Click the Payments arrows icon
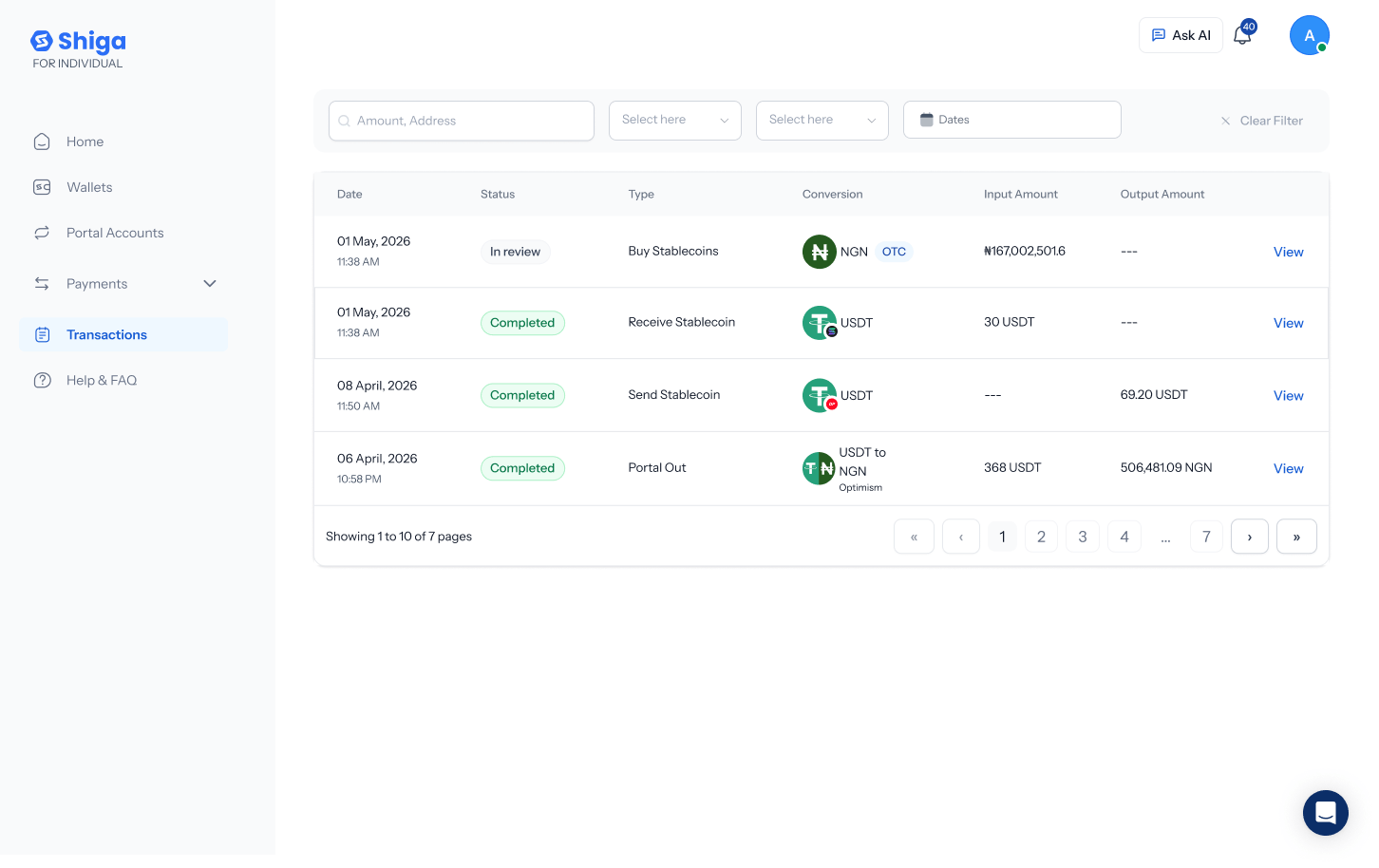 (x=42, y=284)
